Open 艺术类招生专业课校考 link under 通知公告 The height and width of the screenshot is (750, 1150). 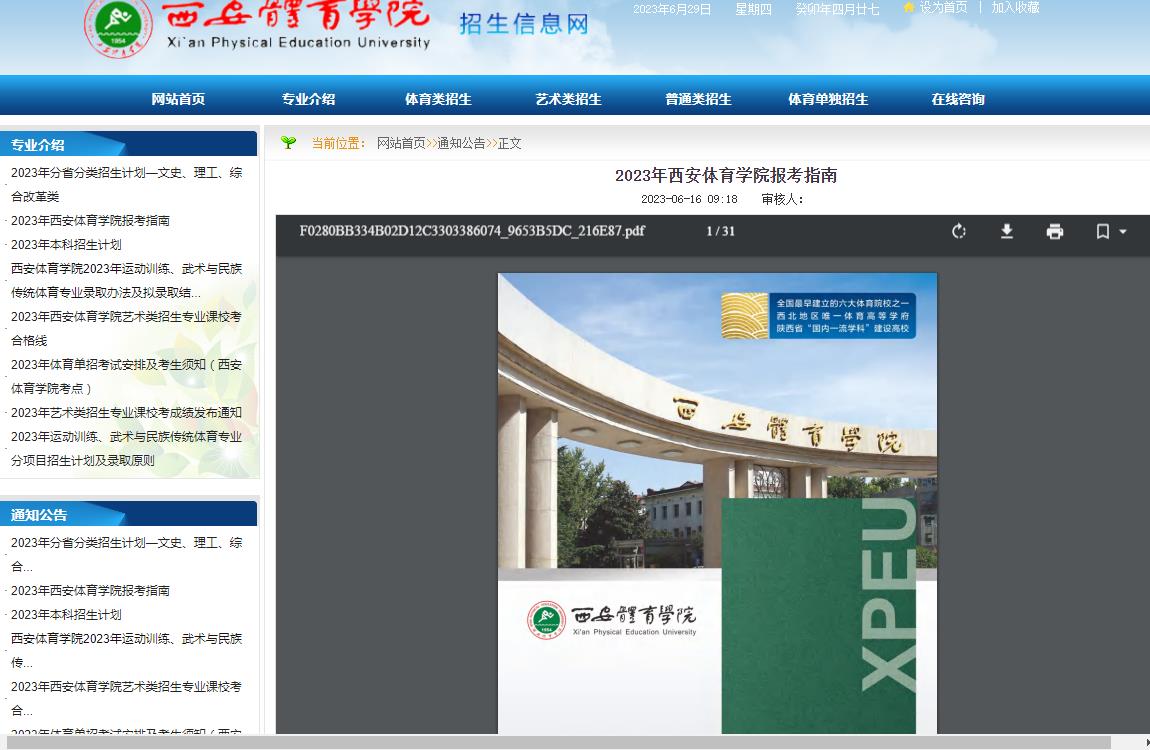coord(126,698)
